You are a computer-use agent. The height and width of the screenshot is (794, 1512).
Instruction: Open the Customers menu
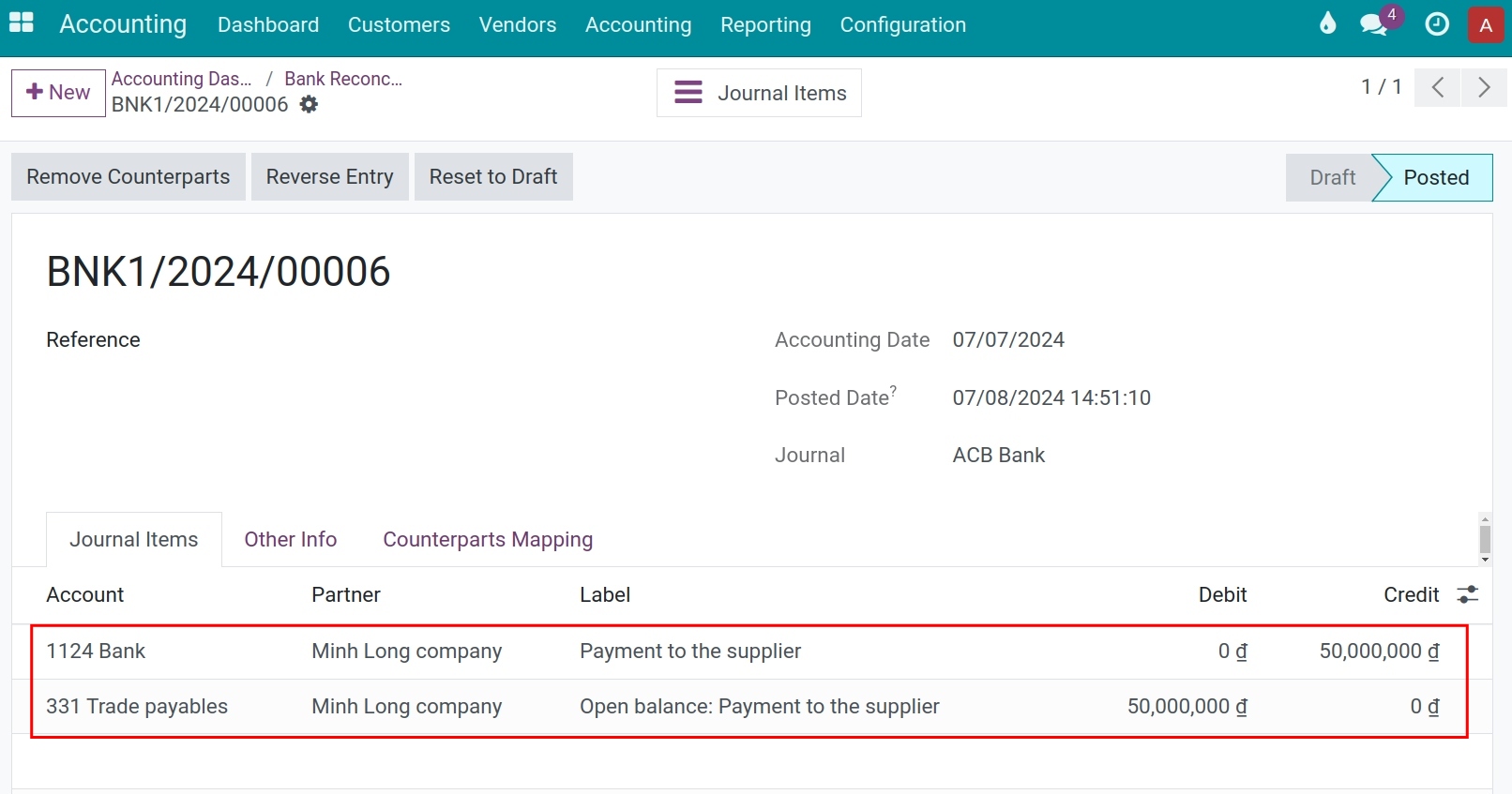[399, 24]
